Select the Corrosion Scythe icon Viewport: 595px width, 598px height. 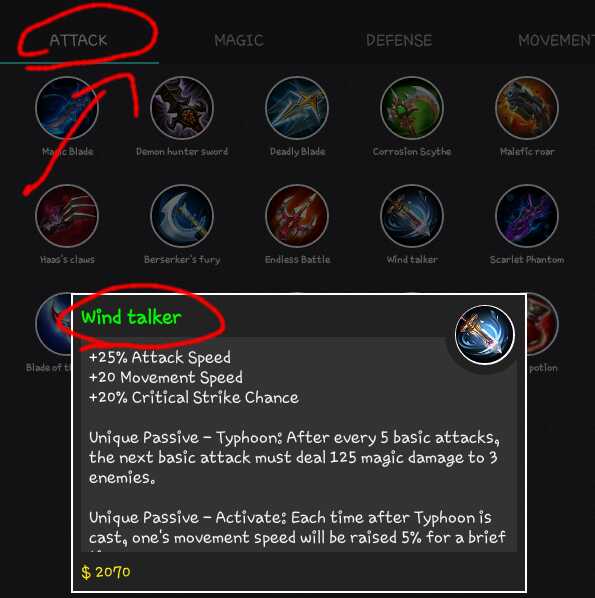click(412, 108)
